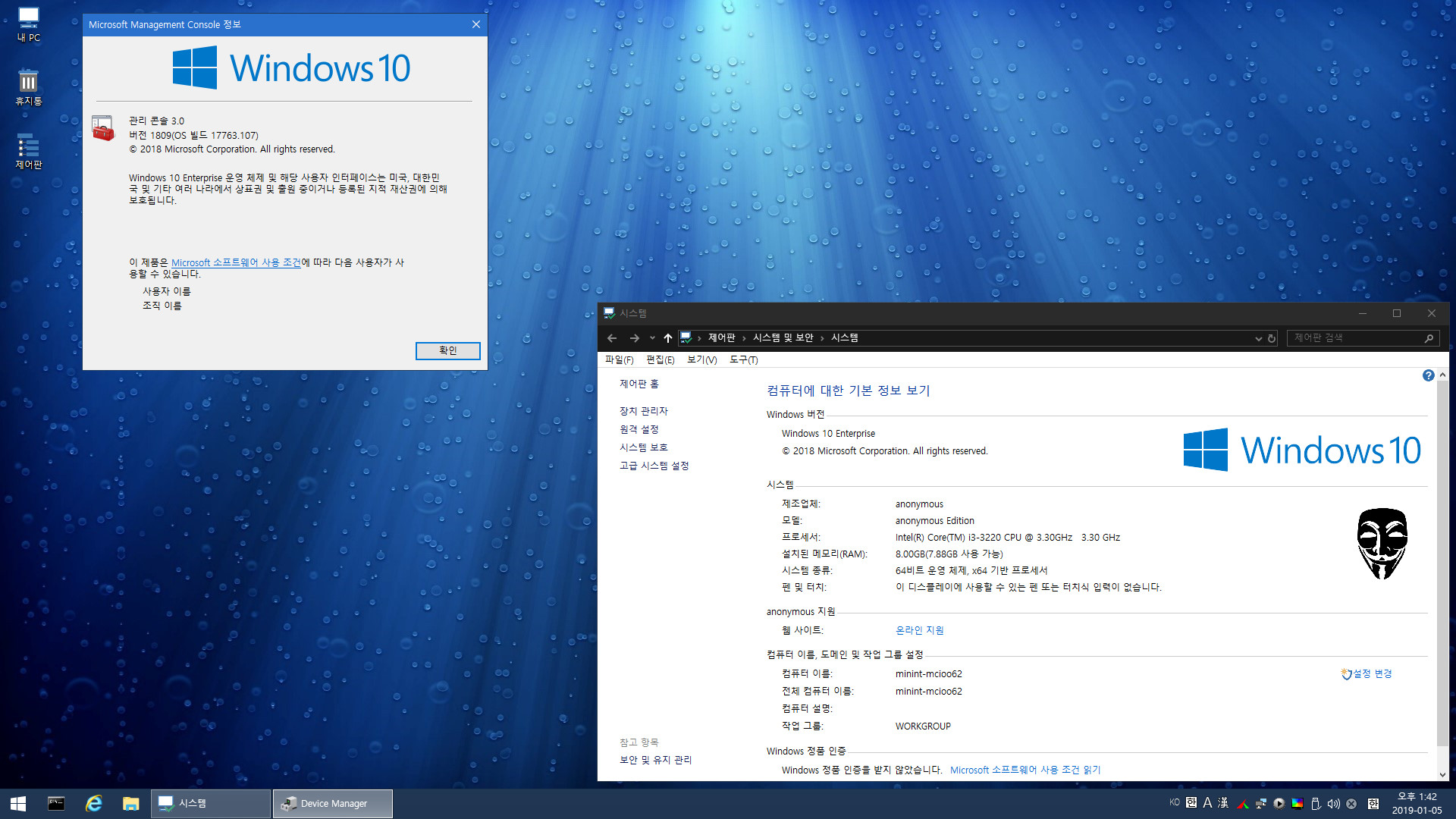Go up one level in the 시스템 window
1456x819 pixels.
pyautogui.click(x=667, y=338)
